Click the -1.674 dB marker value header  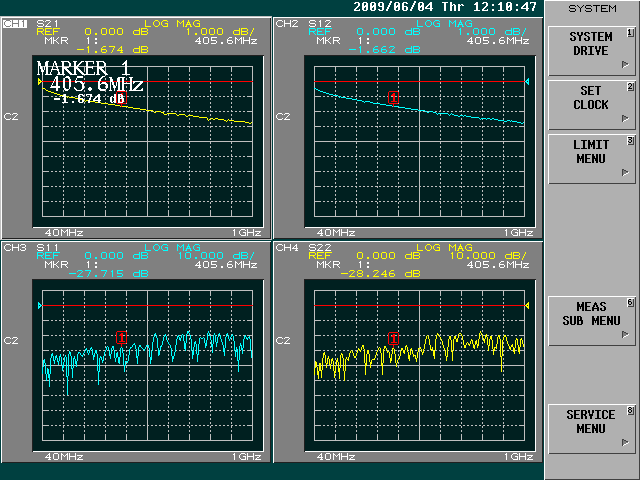click(112, 50)
